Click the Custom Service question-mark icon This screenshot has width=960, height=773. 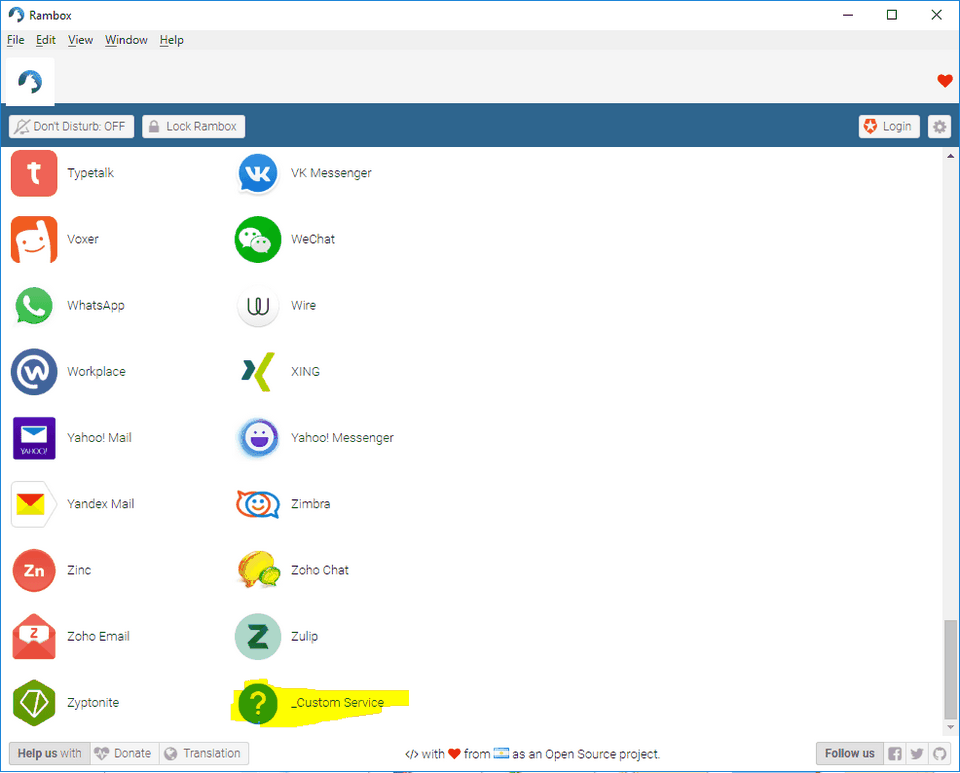click(258, 703)
